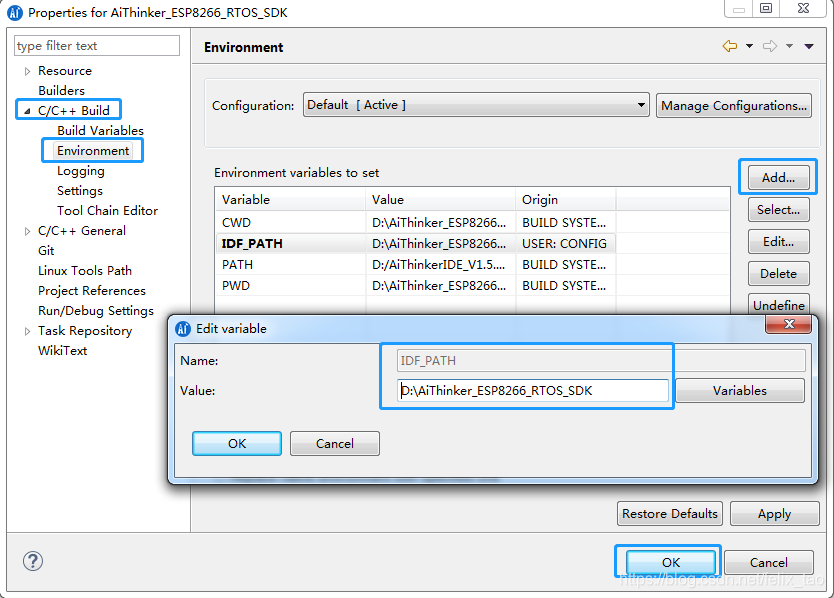Expand the Resource tree node
The width and height of the screenshot is (834, 598).
click(x=28, y=71)
